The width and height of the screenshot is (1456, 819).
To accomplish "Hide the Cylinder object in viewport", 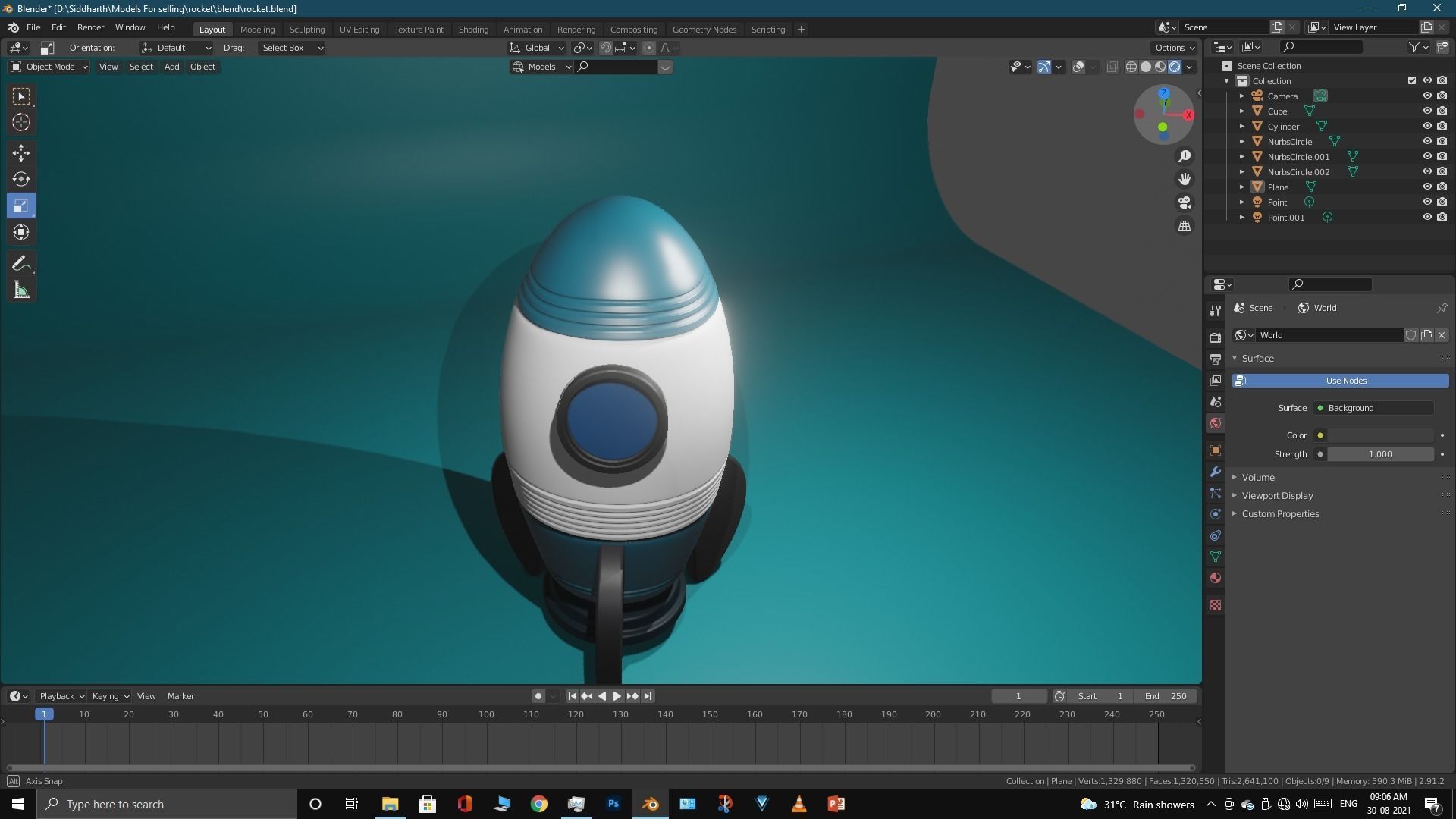I will point(1426,126).
